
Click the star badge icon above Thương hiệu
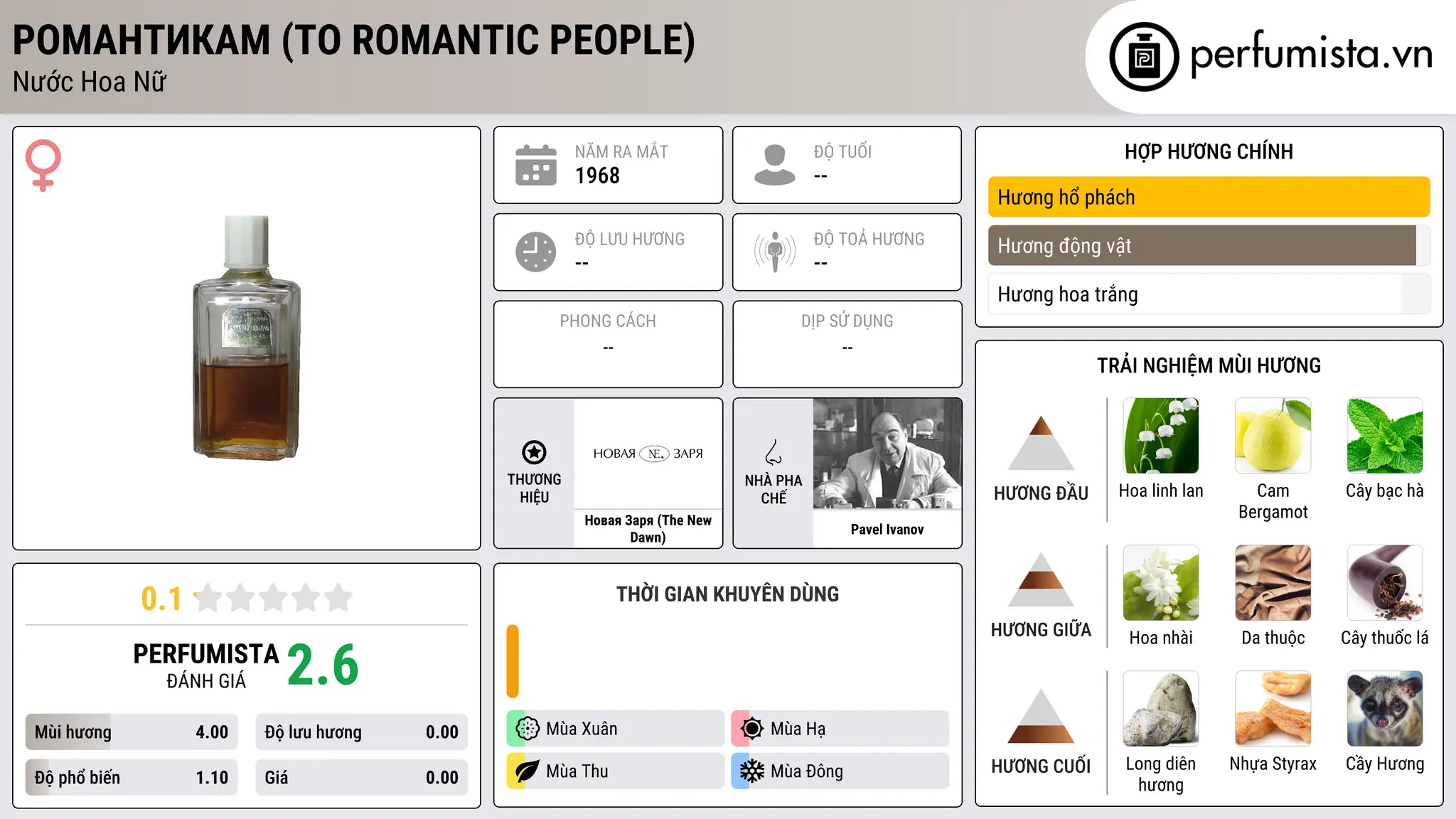point(534,452)
